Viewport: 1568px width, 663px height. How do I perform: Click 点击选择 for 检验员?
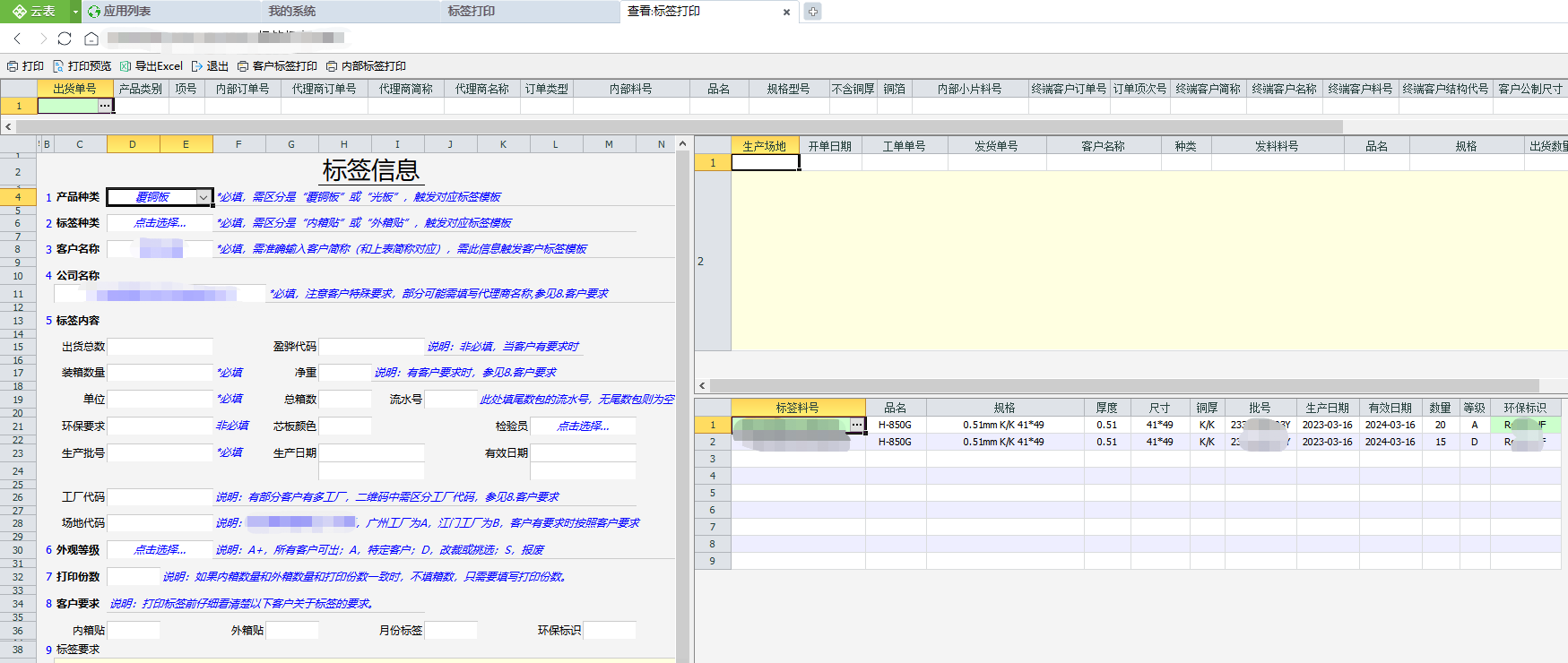(x=583, y=426)
